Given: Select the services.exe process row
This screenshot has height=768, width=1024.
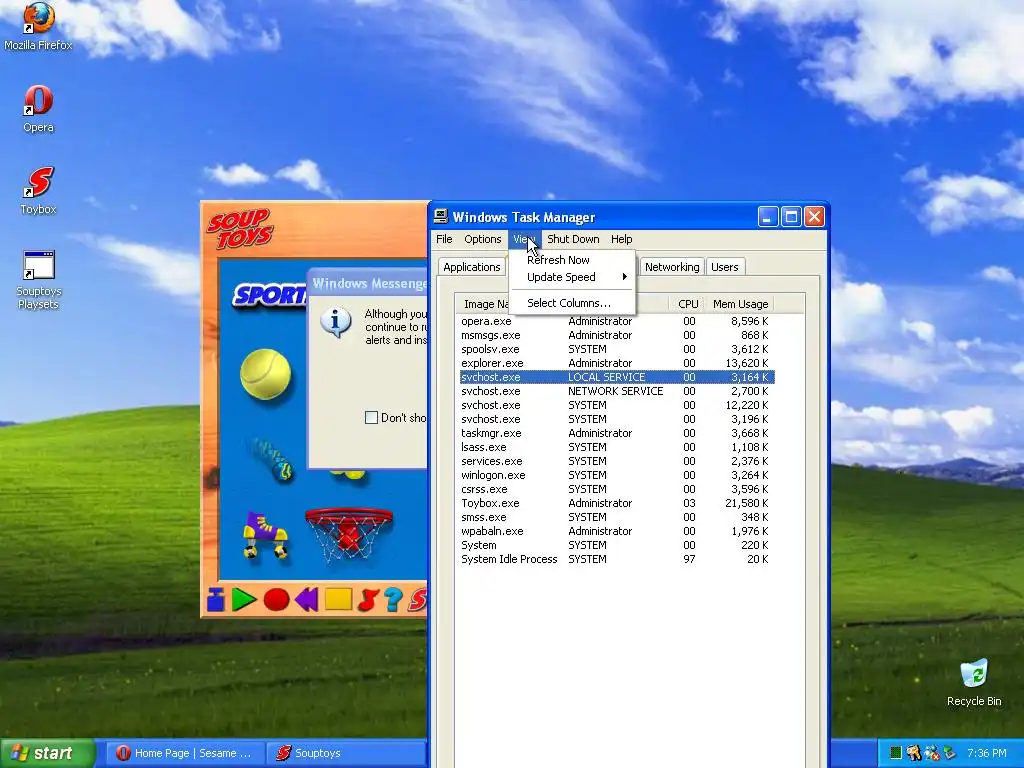Looking at the screenshot, I should (616, 461).
